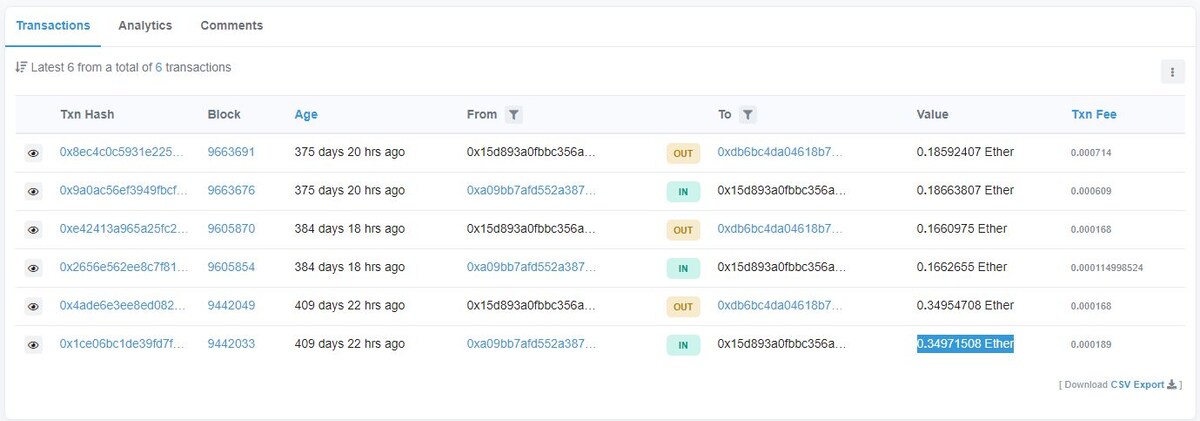Click age 384 days in block 9605854 row
1200x421 pixels.
(350, 267)
